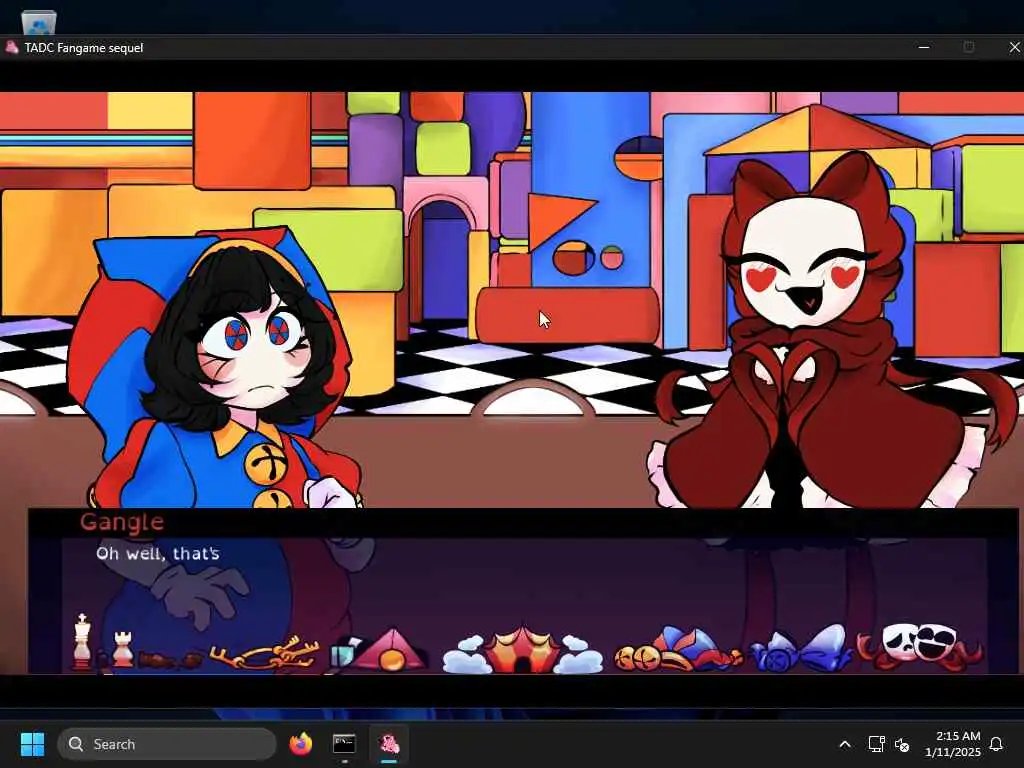
Task: Open Firefox from the taskbar
Action: pos(300,744)
